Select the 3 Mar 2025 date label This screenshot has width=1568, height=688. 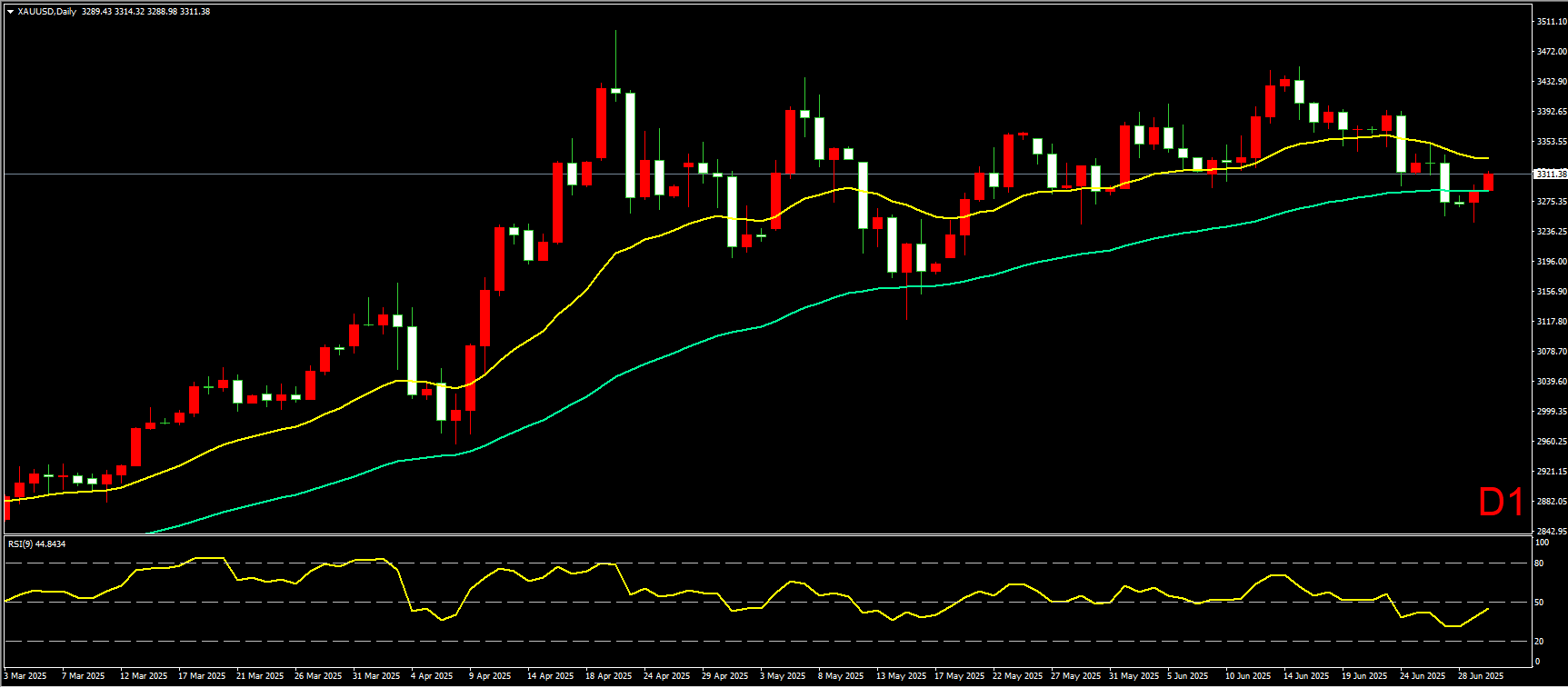(x=25, y=675)
